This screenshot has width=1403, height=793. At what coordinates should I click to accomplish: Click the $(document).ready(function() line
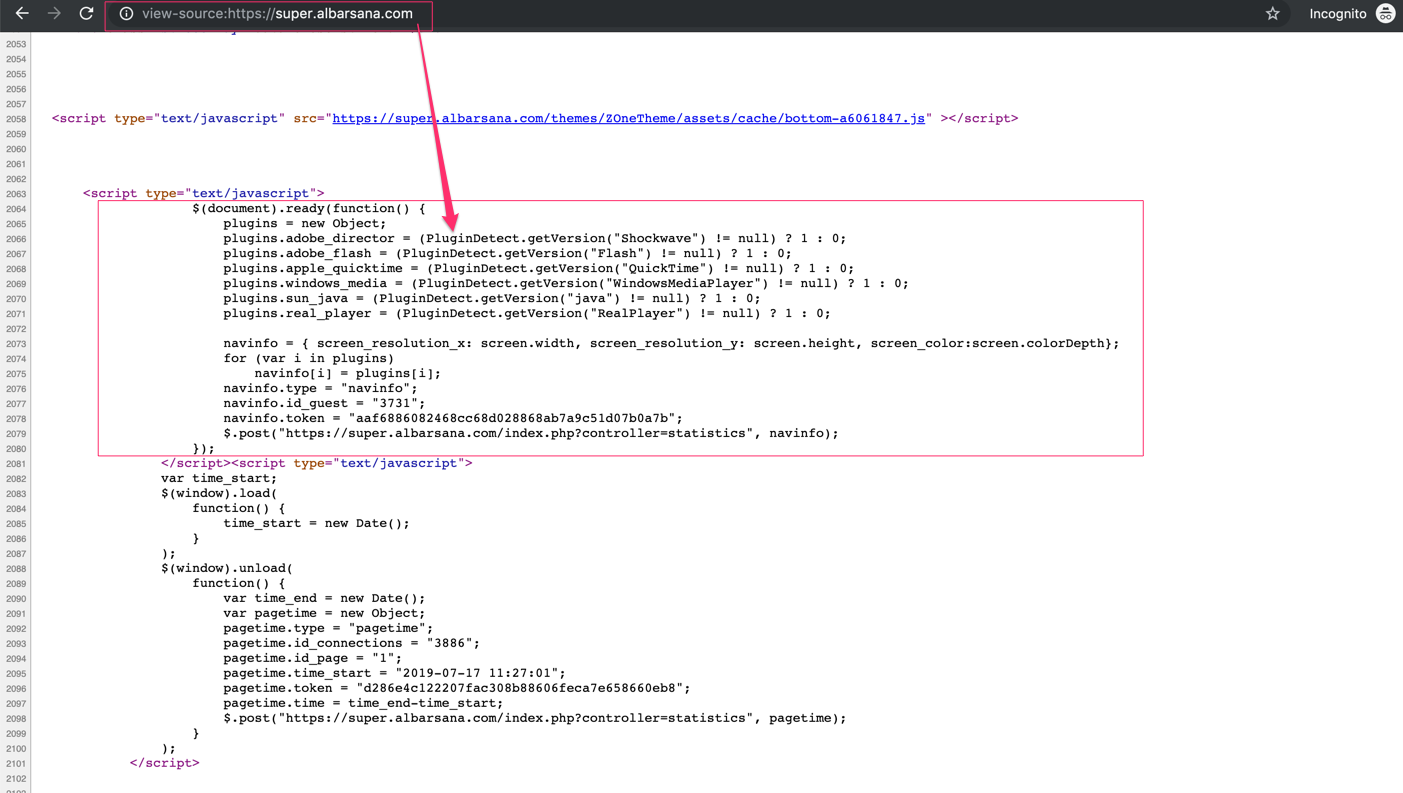click(308, 208)
